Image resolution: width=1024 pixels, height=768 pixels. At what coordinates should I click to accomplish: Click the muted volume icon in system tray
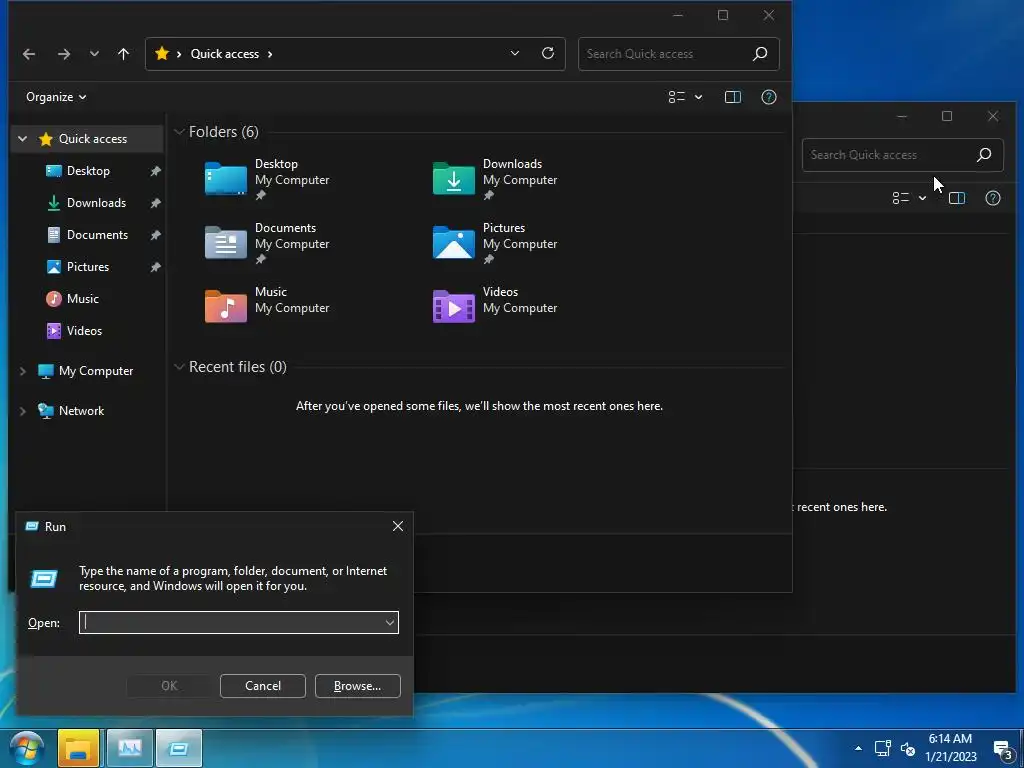click(x=908, y=748)
